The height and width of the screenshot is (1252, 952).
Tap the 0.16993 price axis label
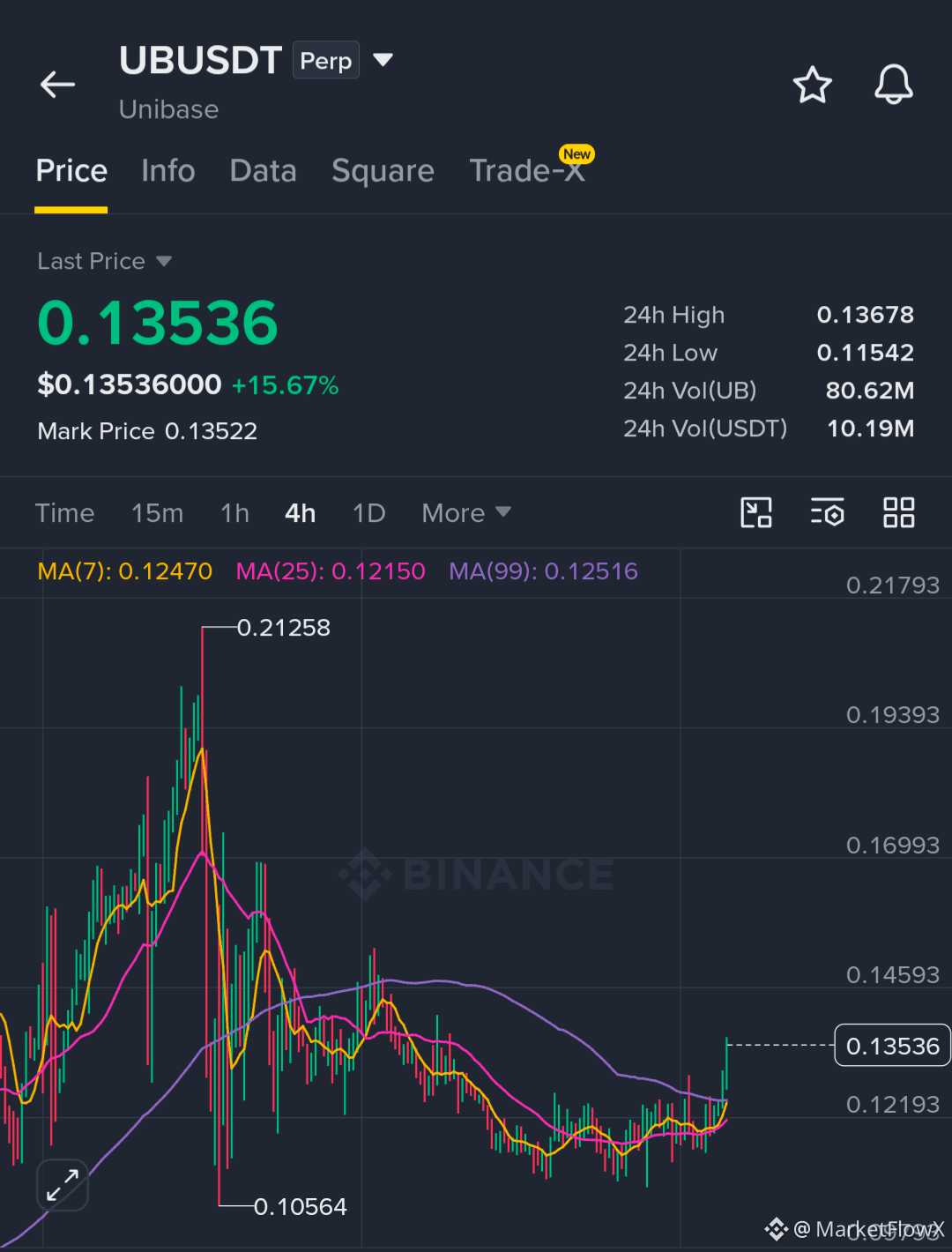pos(892,846)
